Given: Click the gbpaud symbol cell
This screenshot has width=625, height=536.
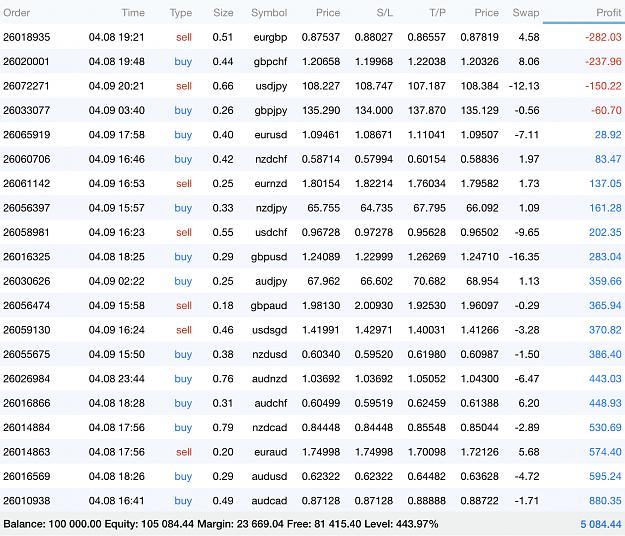Looking at the screenshot, I should pos(269,306).
